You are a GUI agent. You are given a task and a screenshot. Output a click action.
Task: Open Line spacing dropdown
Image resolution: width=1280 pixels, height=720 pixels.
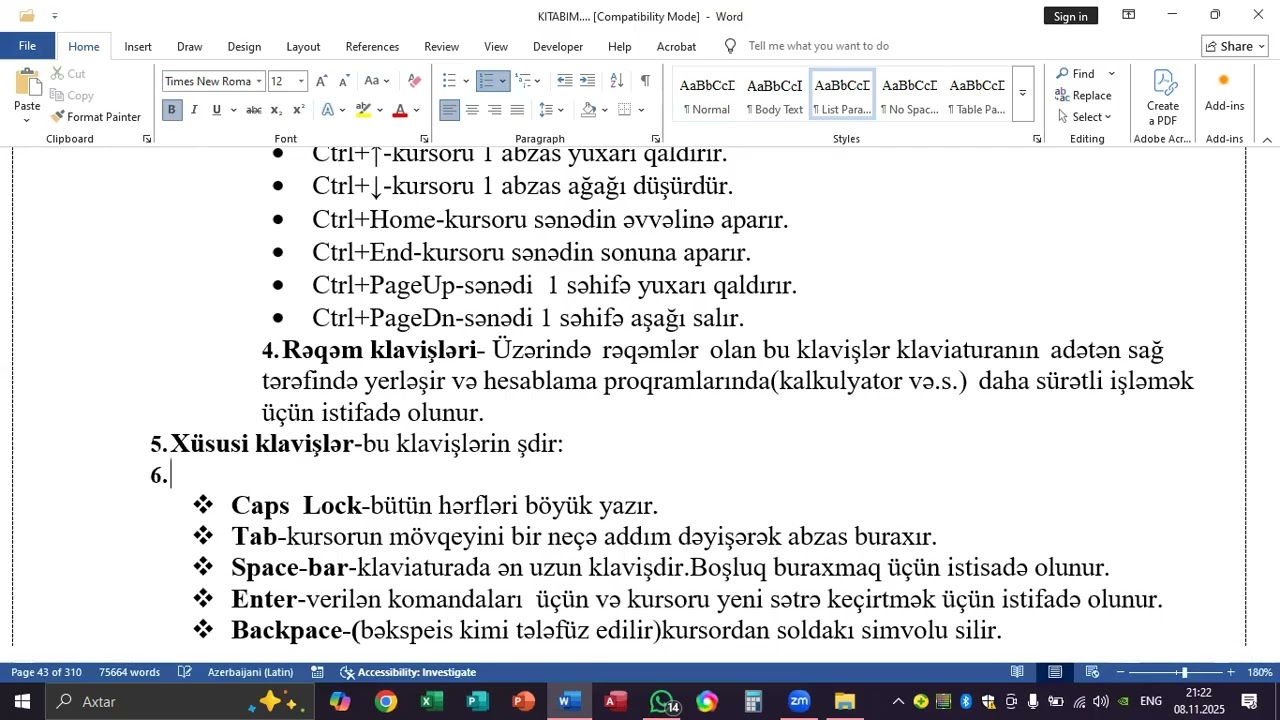click(x=551, y=110)
